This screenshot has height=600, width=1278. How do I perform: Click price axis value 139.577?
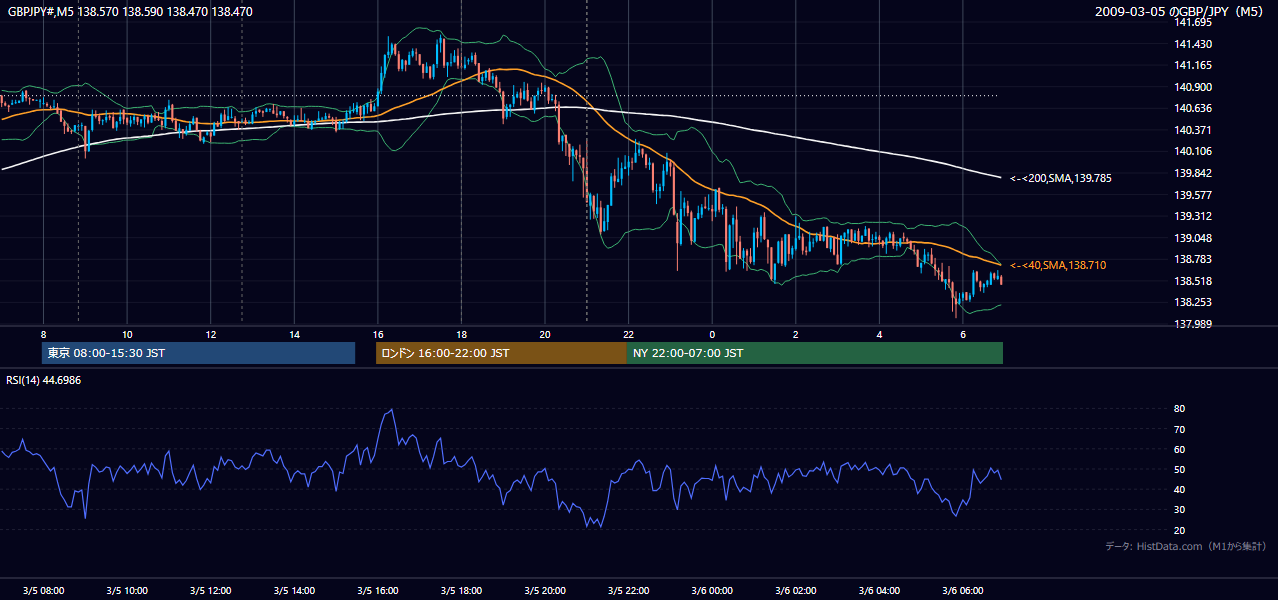[1194, 195]
